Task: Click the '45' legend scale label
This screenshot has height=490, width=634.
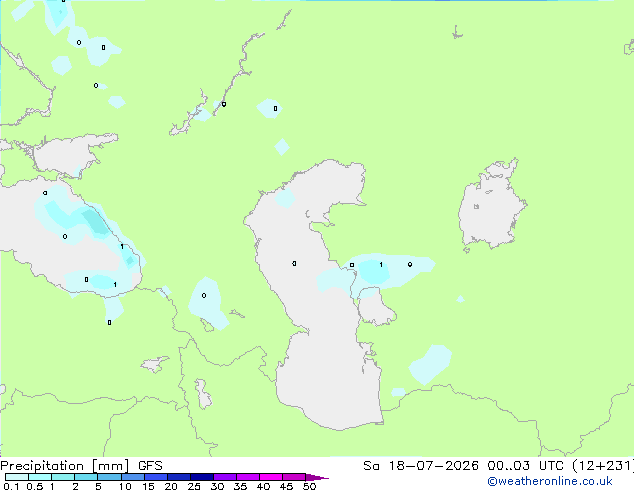Action: 287,486
